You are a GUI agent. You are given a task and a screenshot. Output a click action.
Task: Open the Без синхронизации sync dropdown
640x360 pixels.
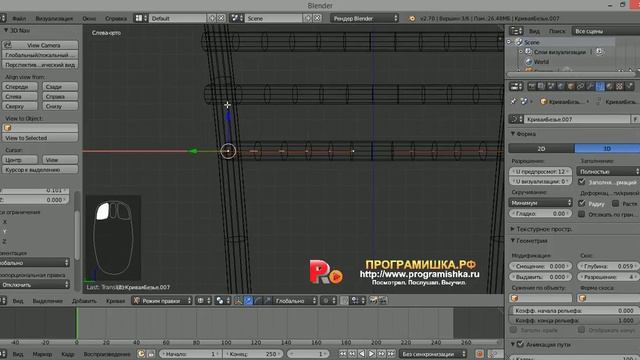[x=433, y=354]
